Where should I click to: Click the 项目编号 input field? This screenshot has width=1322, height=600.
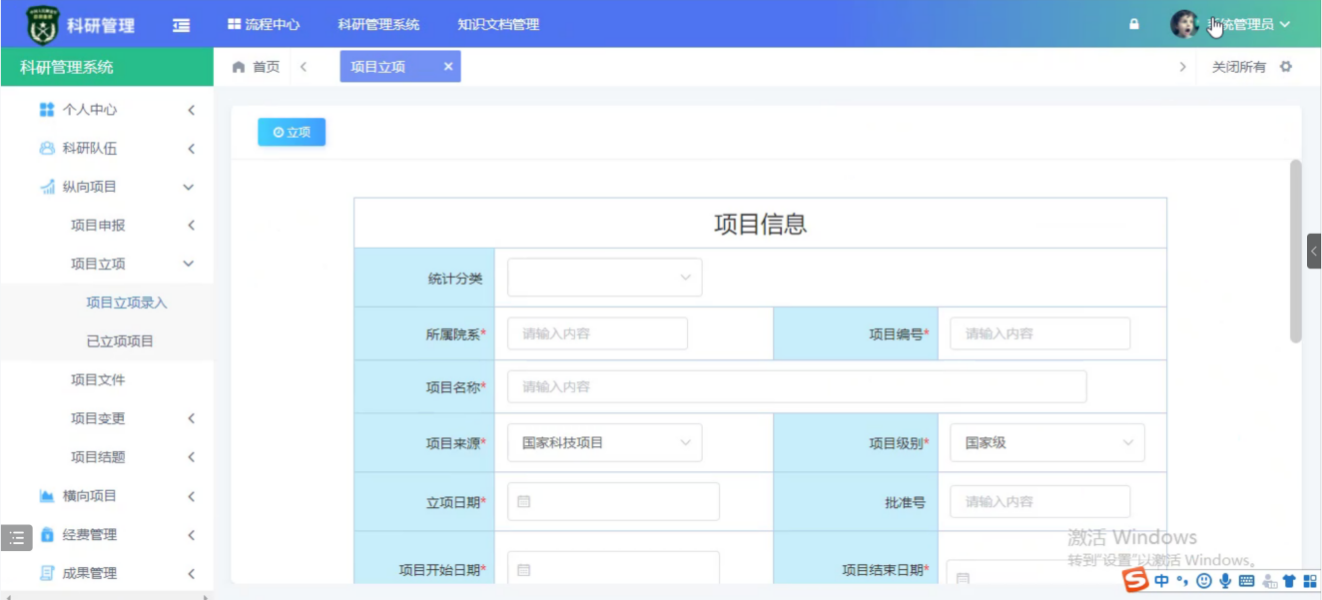pyautogui.click(x=1040, y=333)
